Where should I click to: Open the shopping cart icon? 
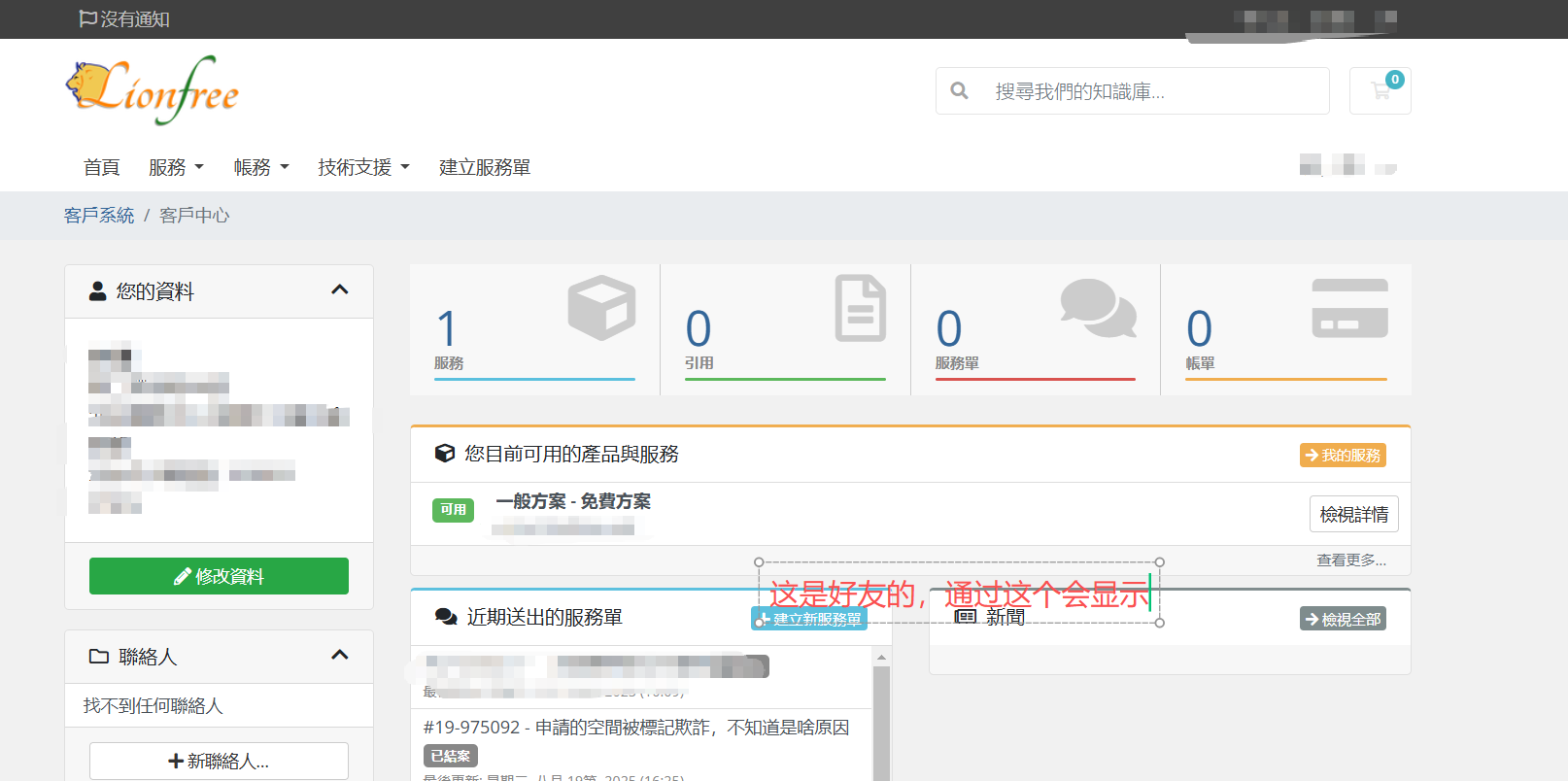point(1380,90)
